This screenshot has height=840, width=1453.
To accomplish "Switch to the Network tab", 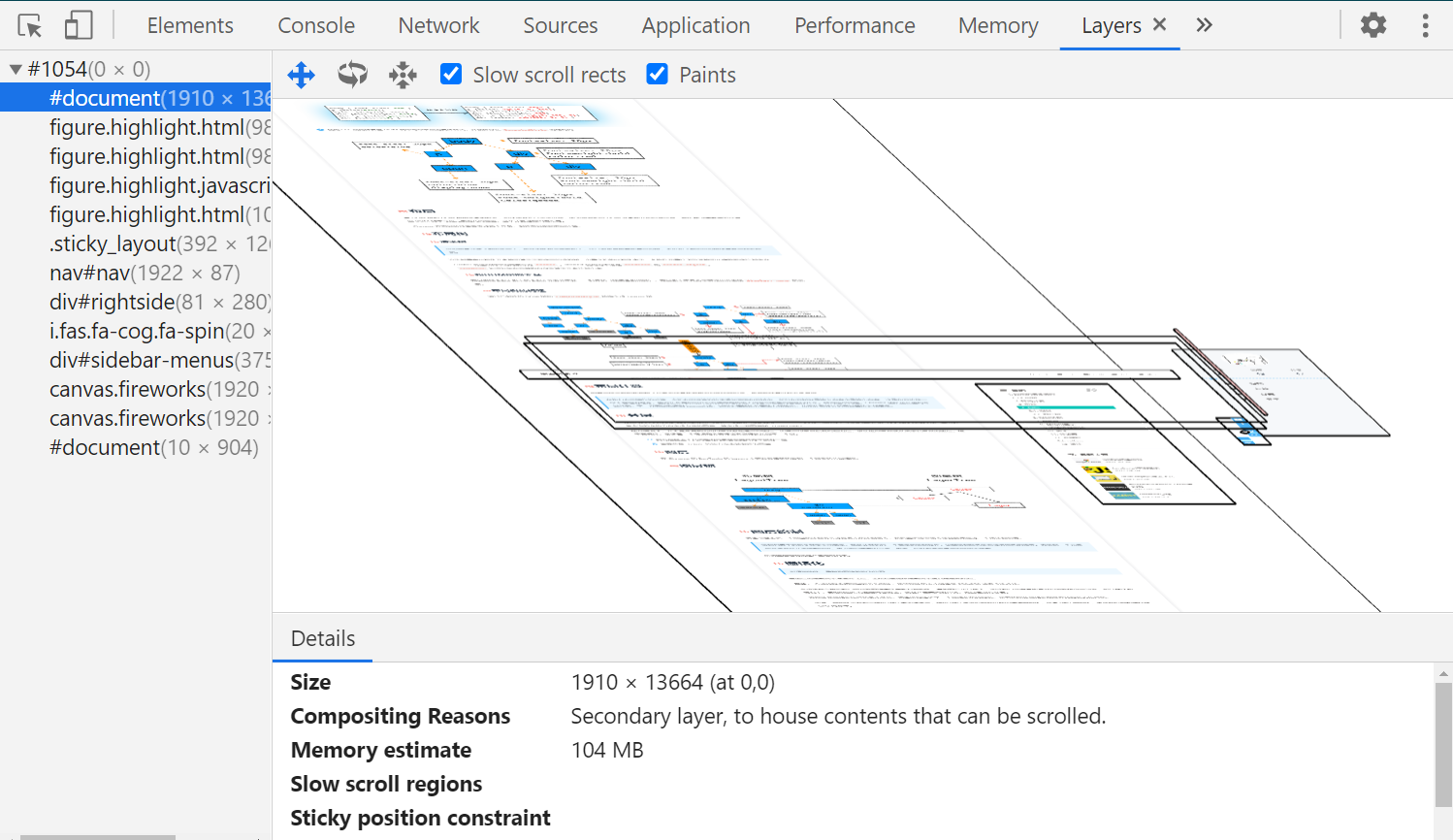I will point(438,25).
